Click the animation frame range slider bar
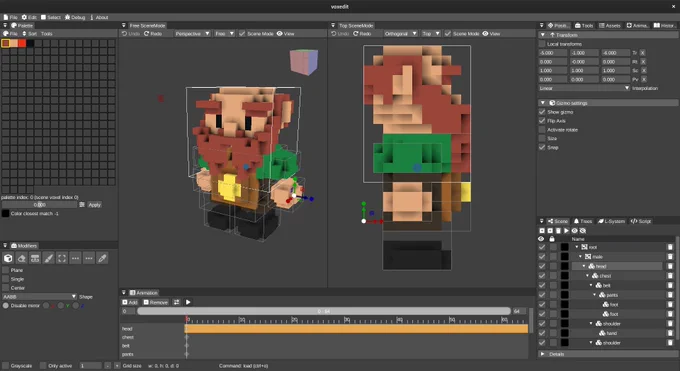The image size is (680, 371). pos(324,311)
